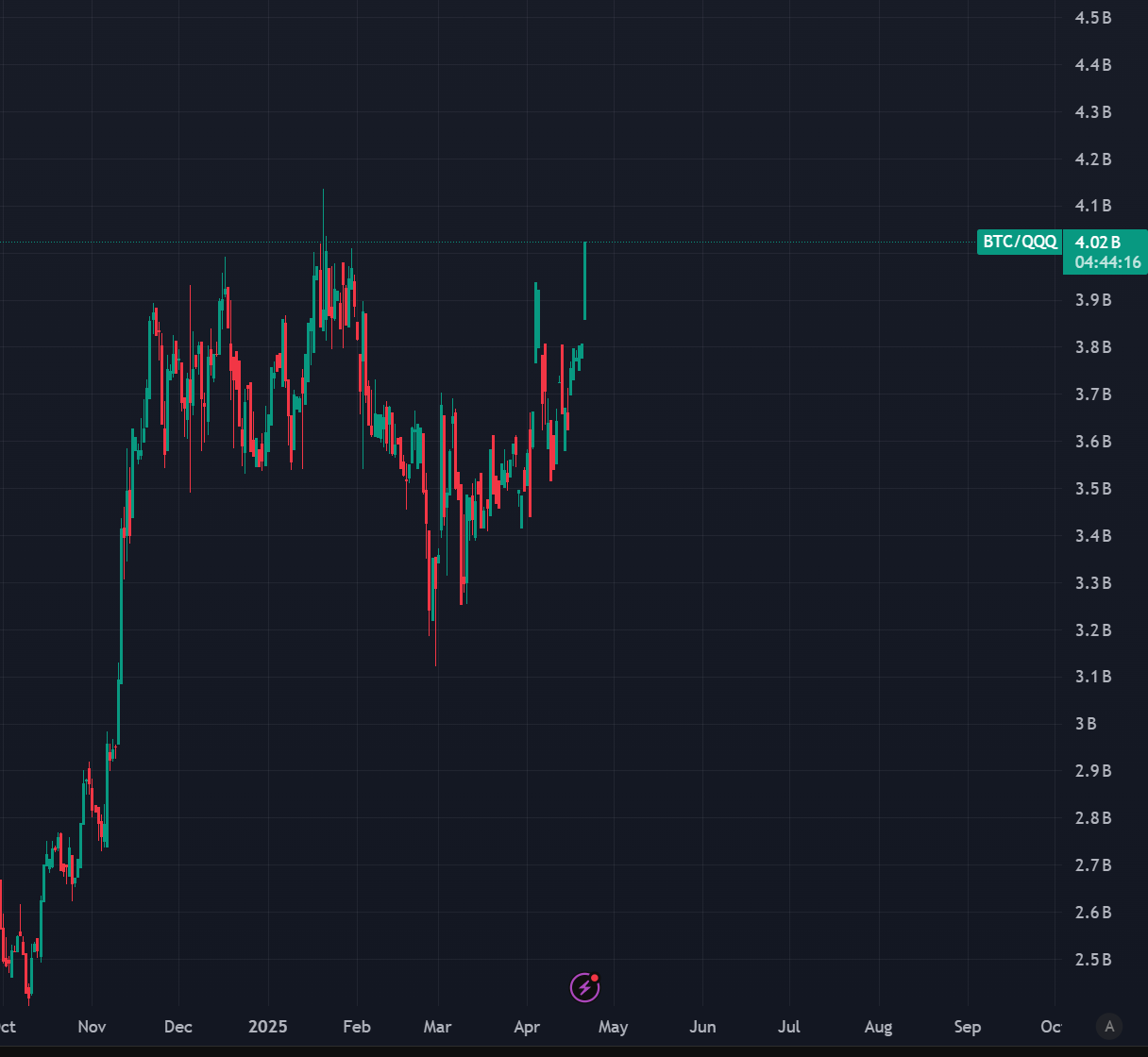
Task: Click the latest tall green candle
Action: [585, 280]
